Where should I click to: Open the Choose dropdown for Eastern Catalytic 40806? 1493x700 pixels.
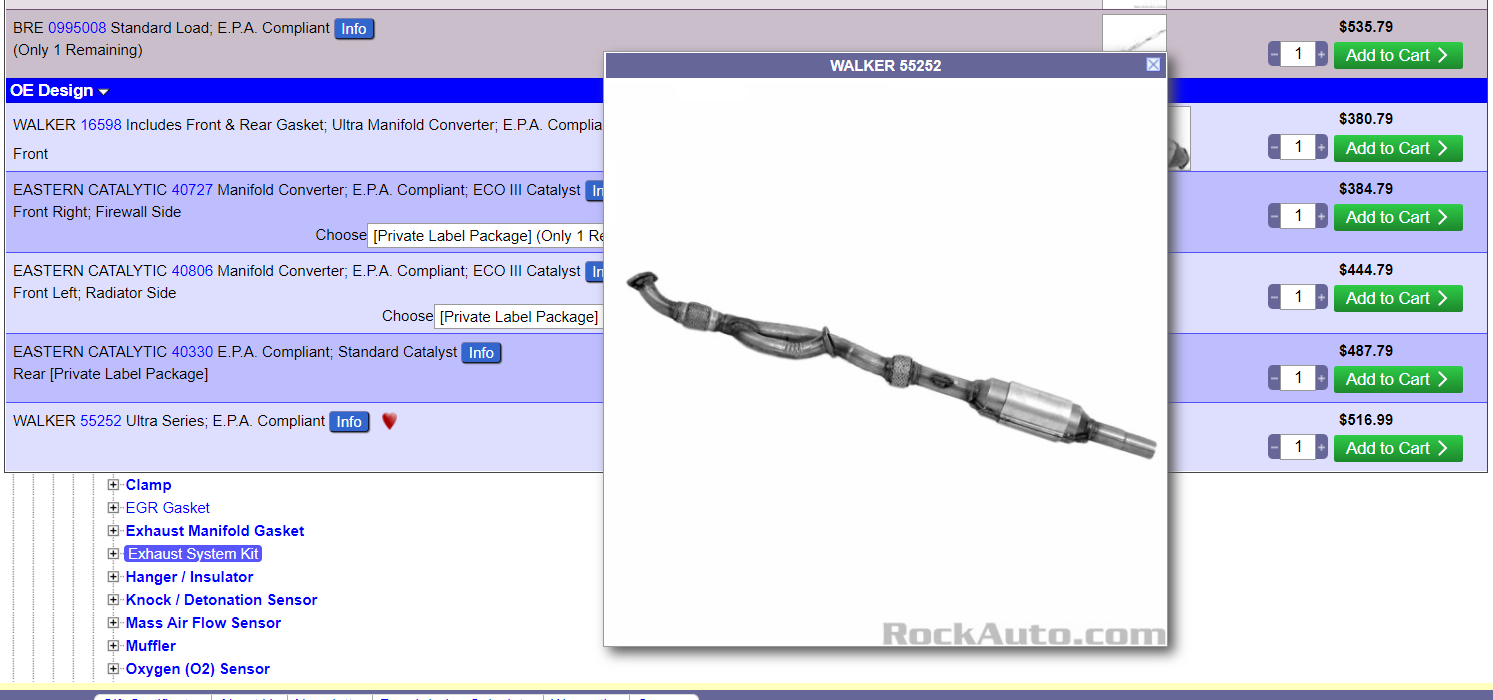519,317
